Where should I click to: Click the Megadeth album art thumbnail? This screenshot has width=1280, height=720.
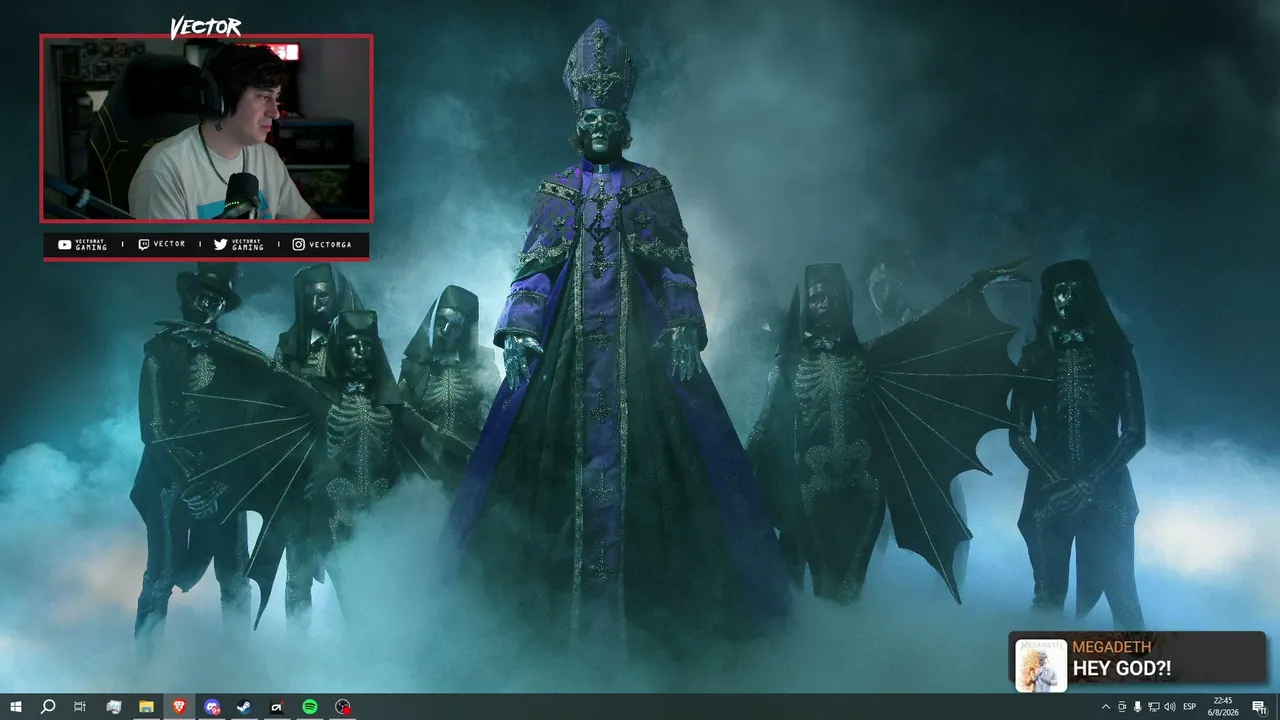coord(1041,665)
